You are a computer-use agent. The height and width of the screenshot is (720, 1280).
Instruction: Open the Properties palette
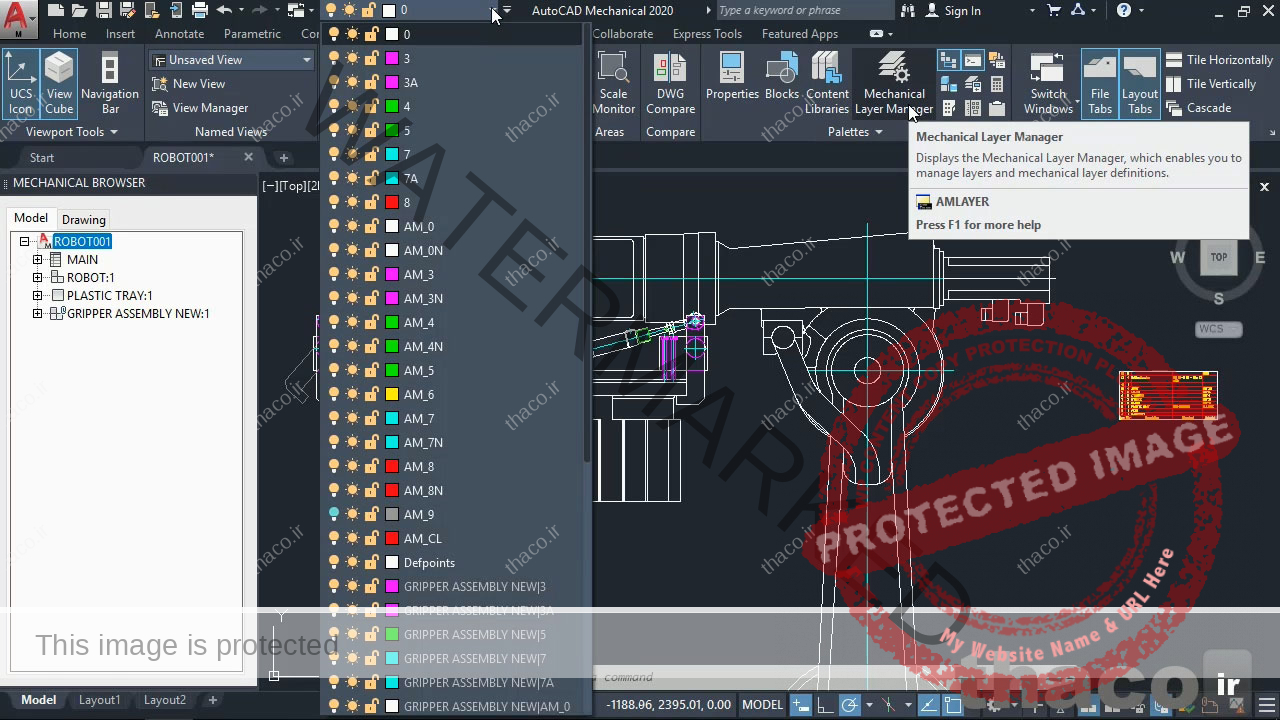coord(732,78)
